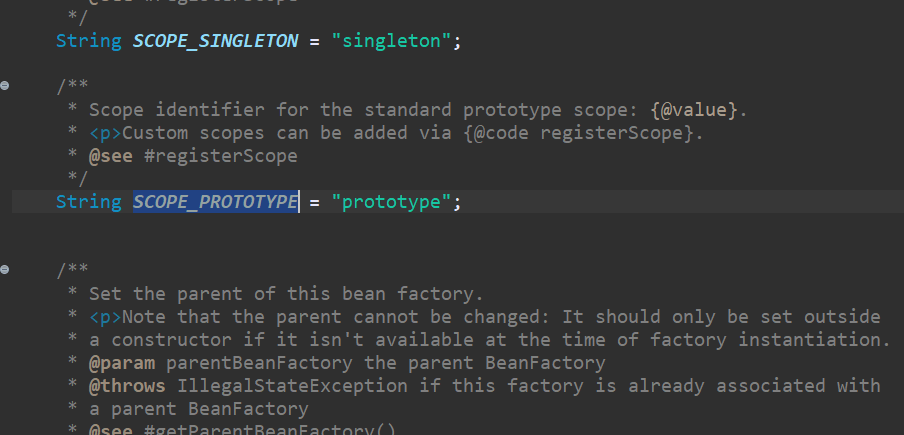Click the <p> tag before "Note that"
Image resolution: width=904 pixels, height=435 pixels.
pyautogui.click(x=106, y=317)
